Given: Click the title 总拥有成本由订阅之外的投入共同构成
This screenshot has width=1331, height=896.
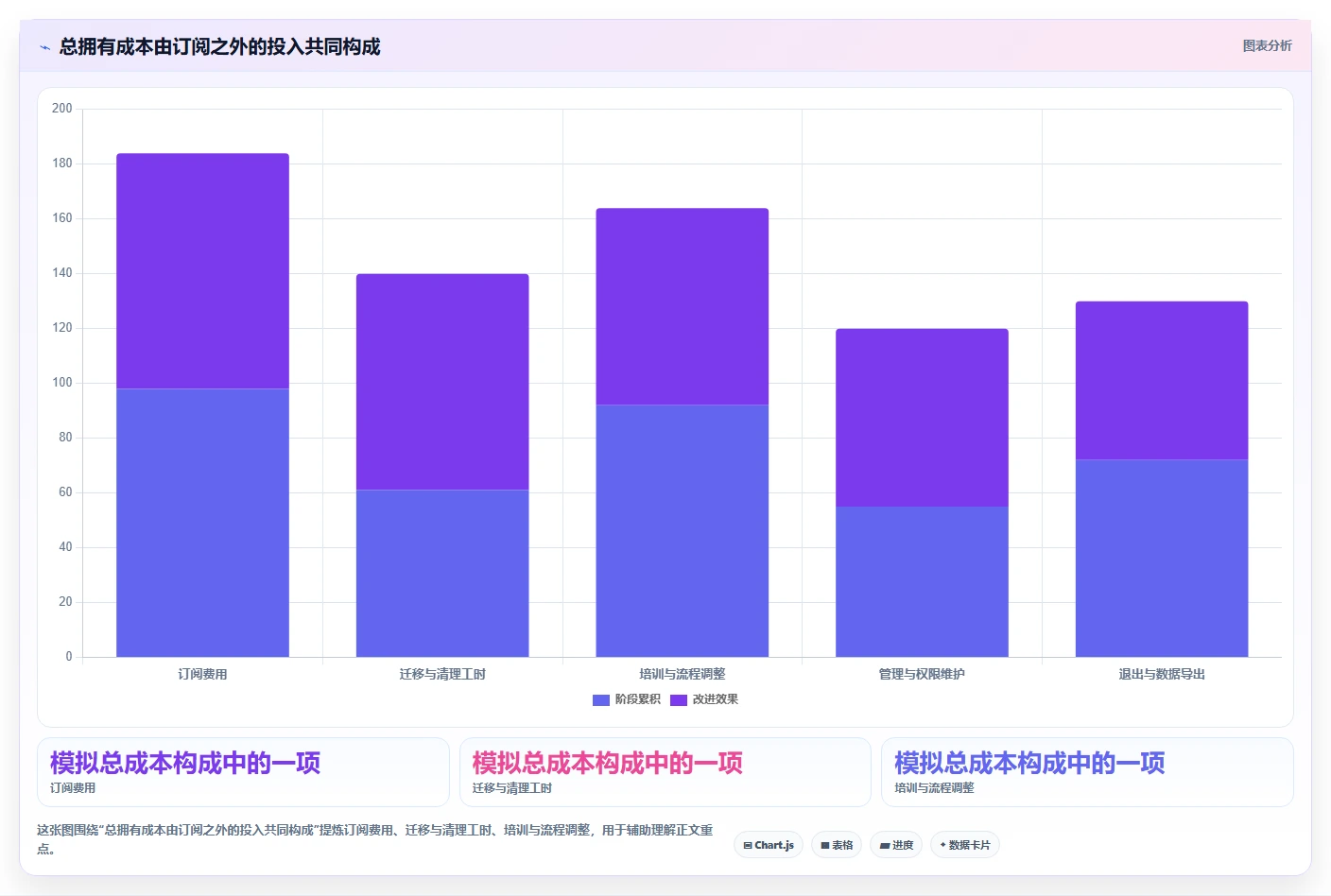Looking at the screenshot, I should (219, 46).
